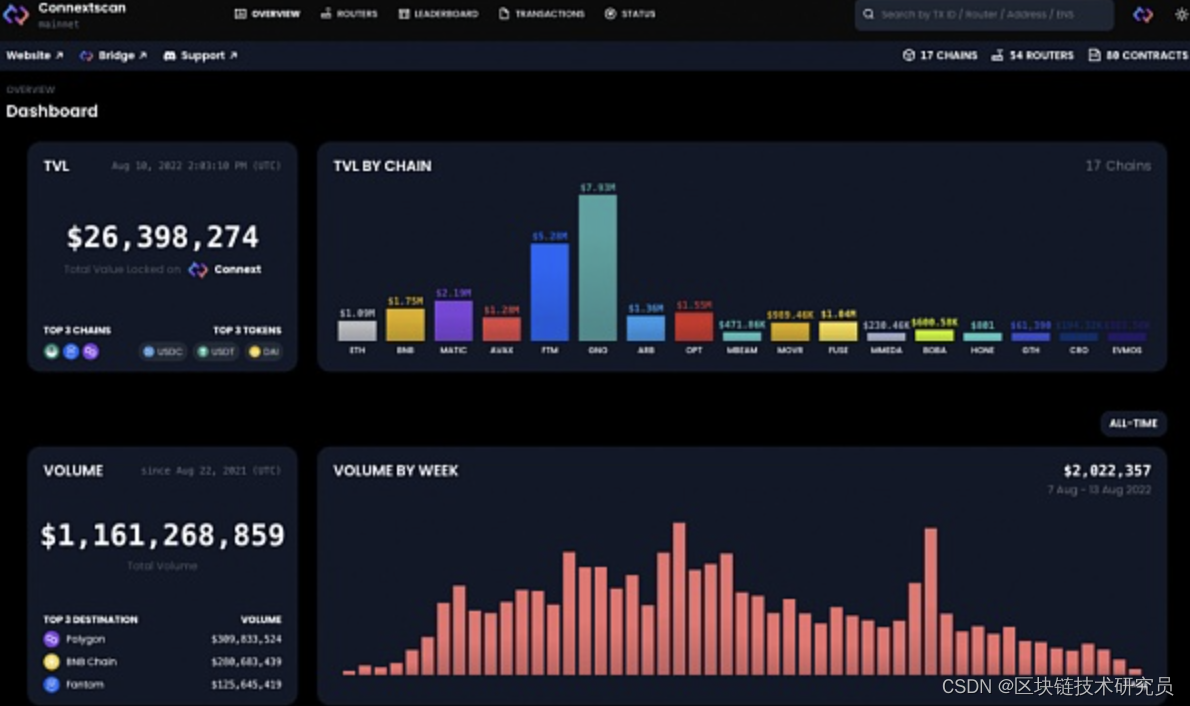1190x706 pixels.
Task: Open Transactions via its document icon
Action: coord(506,13)
